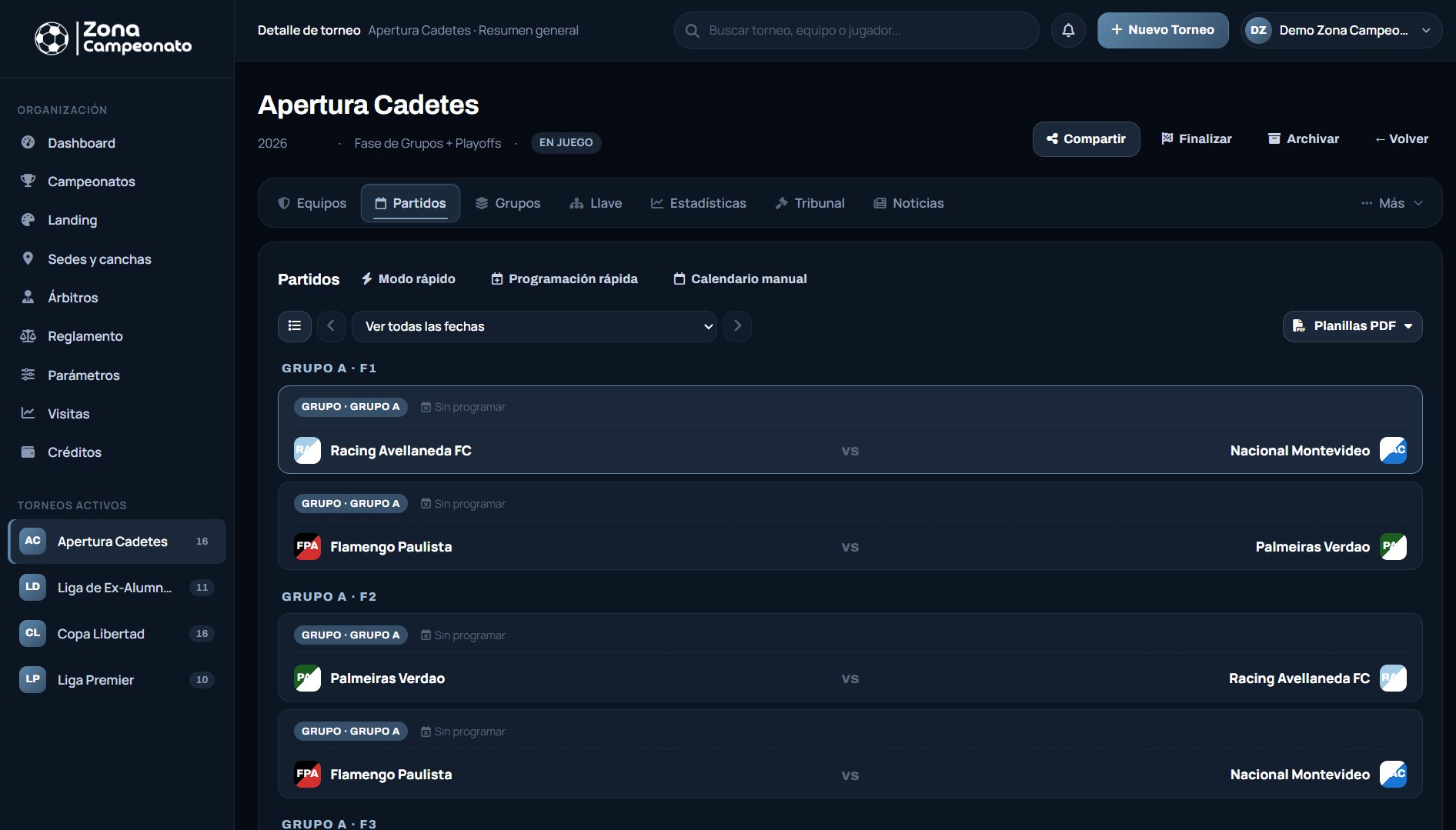Viewport: 1456px width, 830px height.
Task: Click the Landing palette icon
Action: click(x=28, y=219)
